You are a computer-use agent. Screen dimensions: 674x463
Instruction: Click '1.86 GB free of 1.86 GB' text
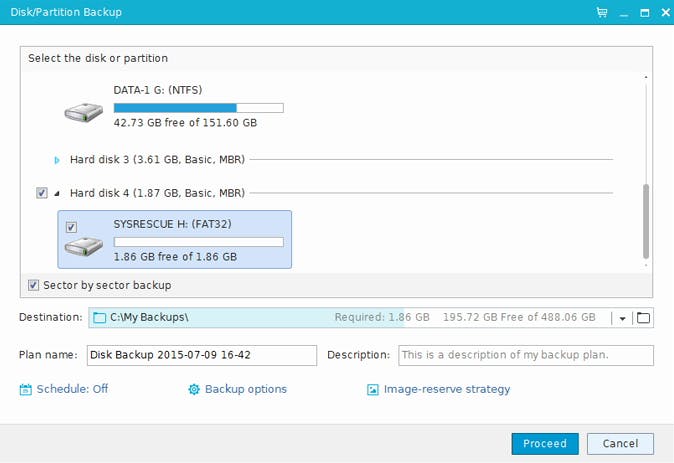tap(175, 257)
